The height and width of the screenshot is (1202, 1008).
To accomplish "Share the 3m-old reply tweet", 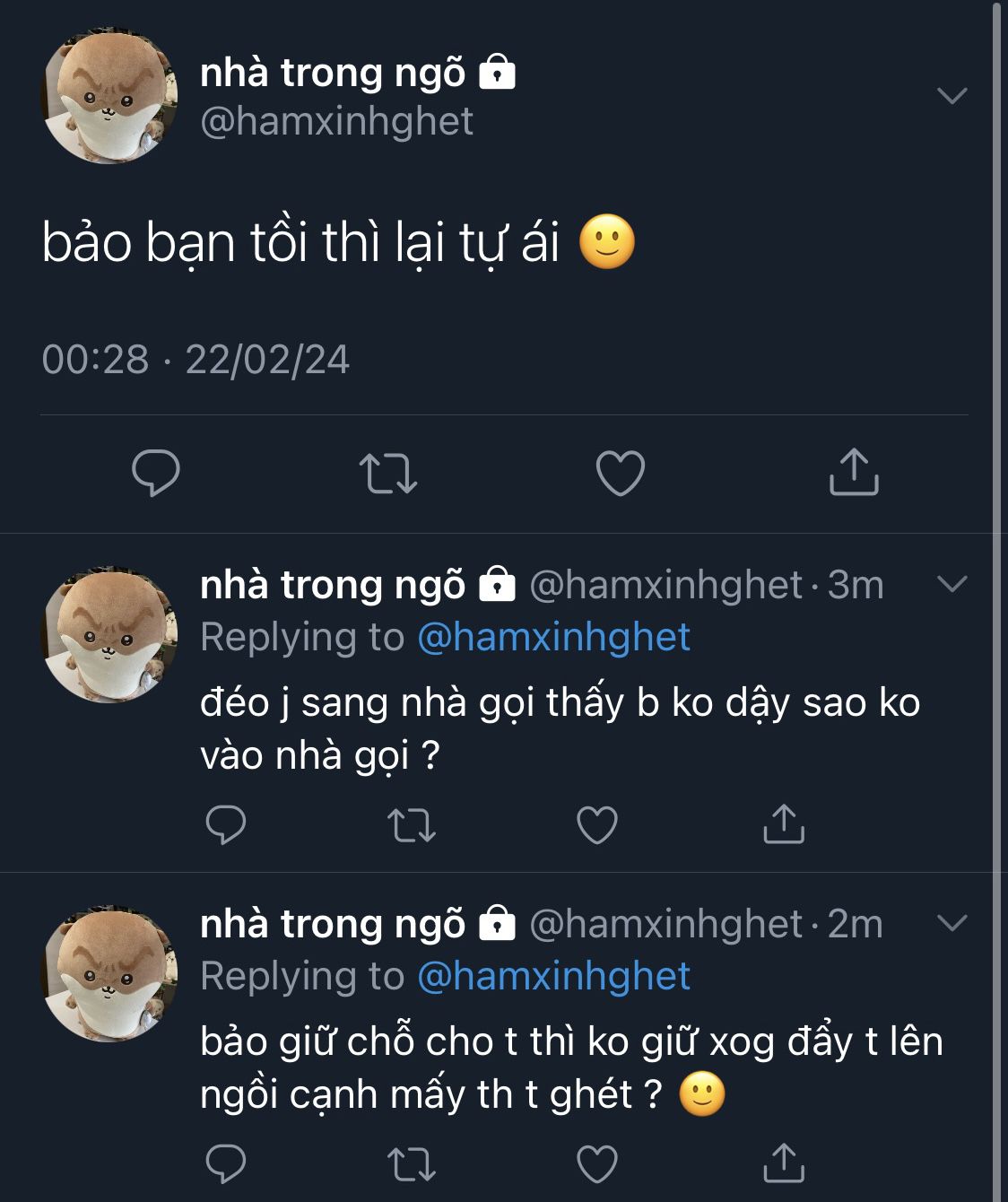I will coord(783,823).
